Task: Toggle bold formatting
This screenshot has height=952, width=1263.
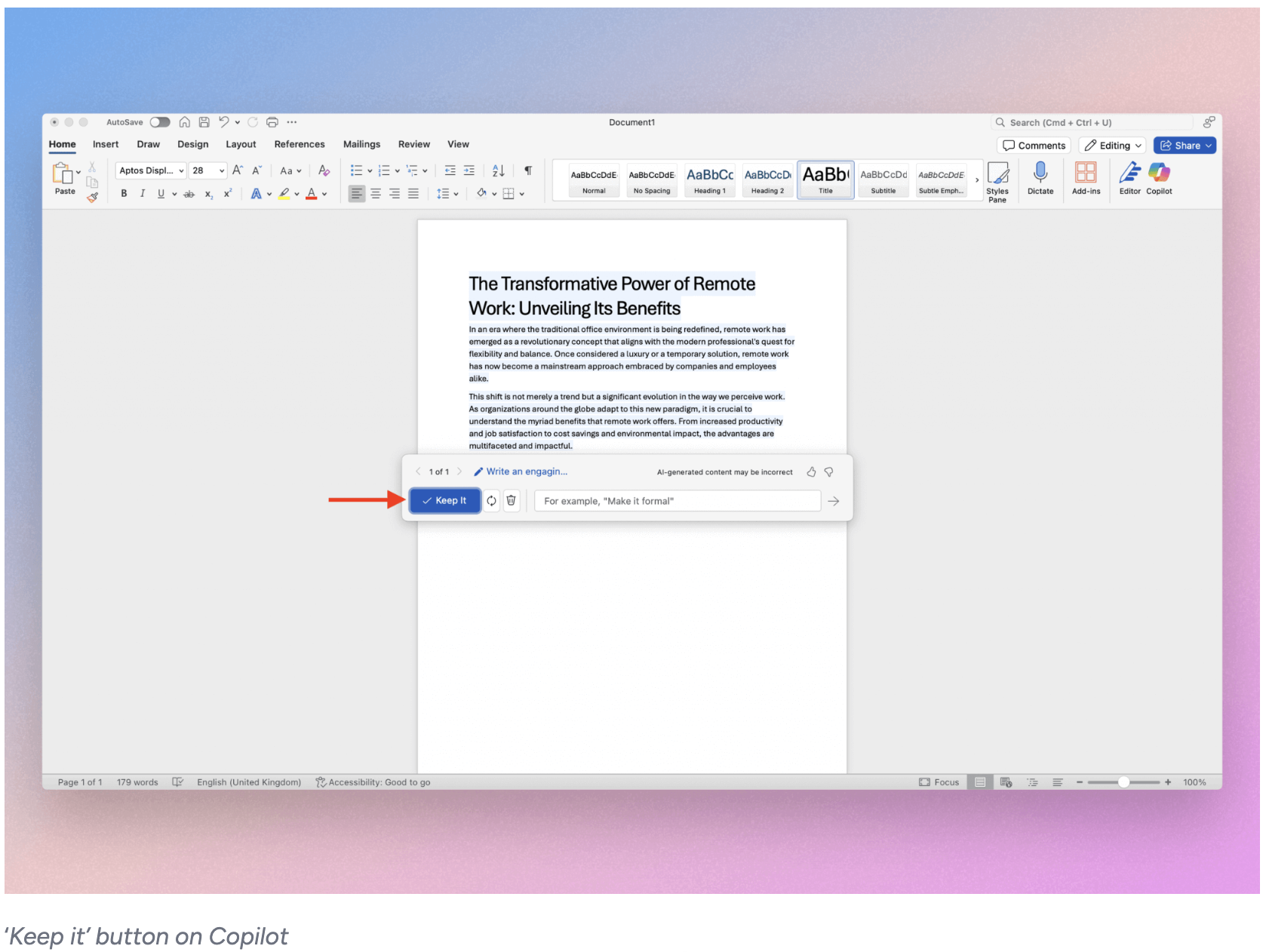Action: coord(124,194)
